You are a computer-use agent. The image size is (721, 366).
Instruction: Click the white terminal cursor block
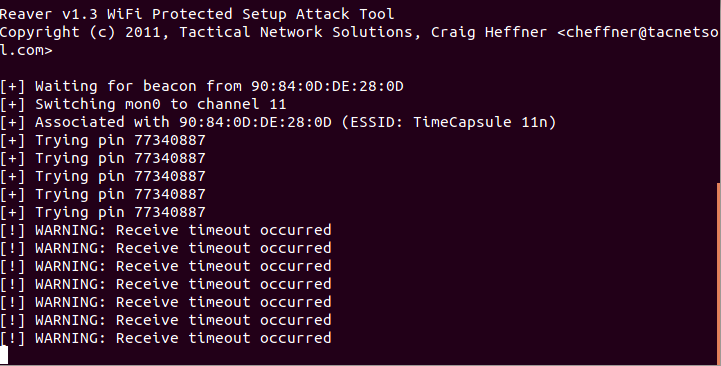(4, 355)
